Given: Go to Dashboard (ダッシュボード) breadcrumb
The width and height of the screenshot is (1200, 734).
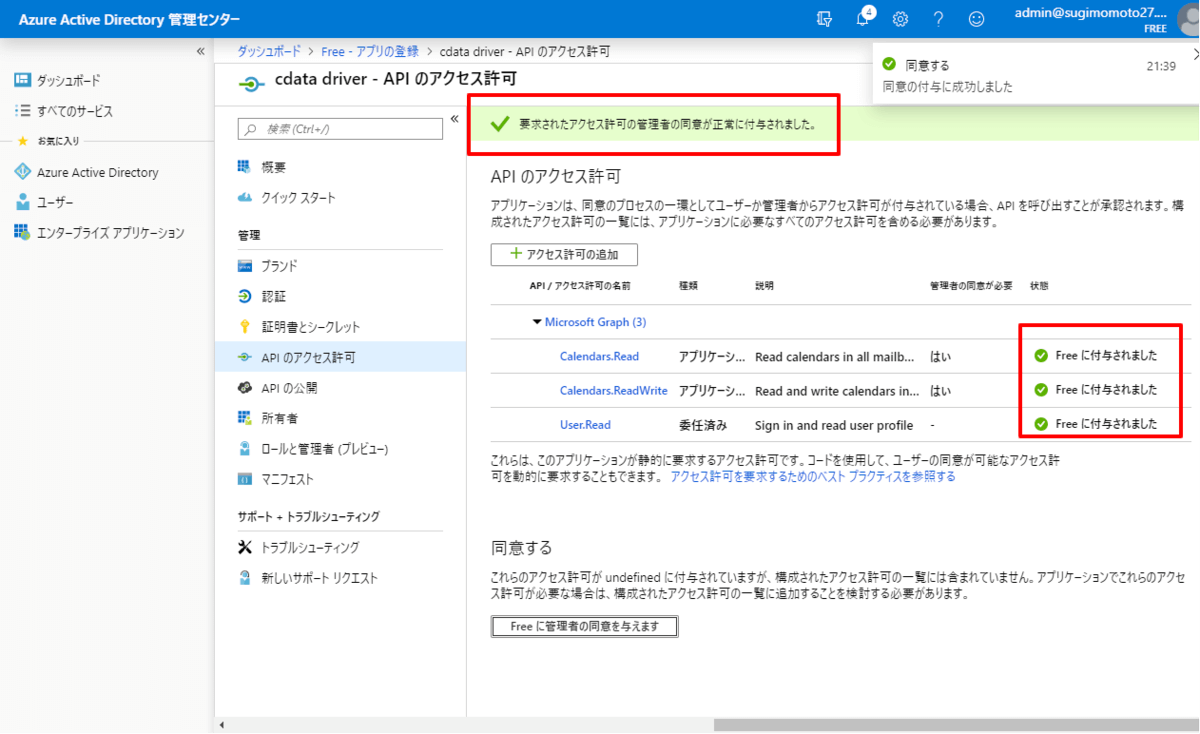Looking at the screenshot, I should (269, 52).
